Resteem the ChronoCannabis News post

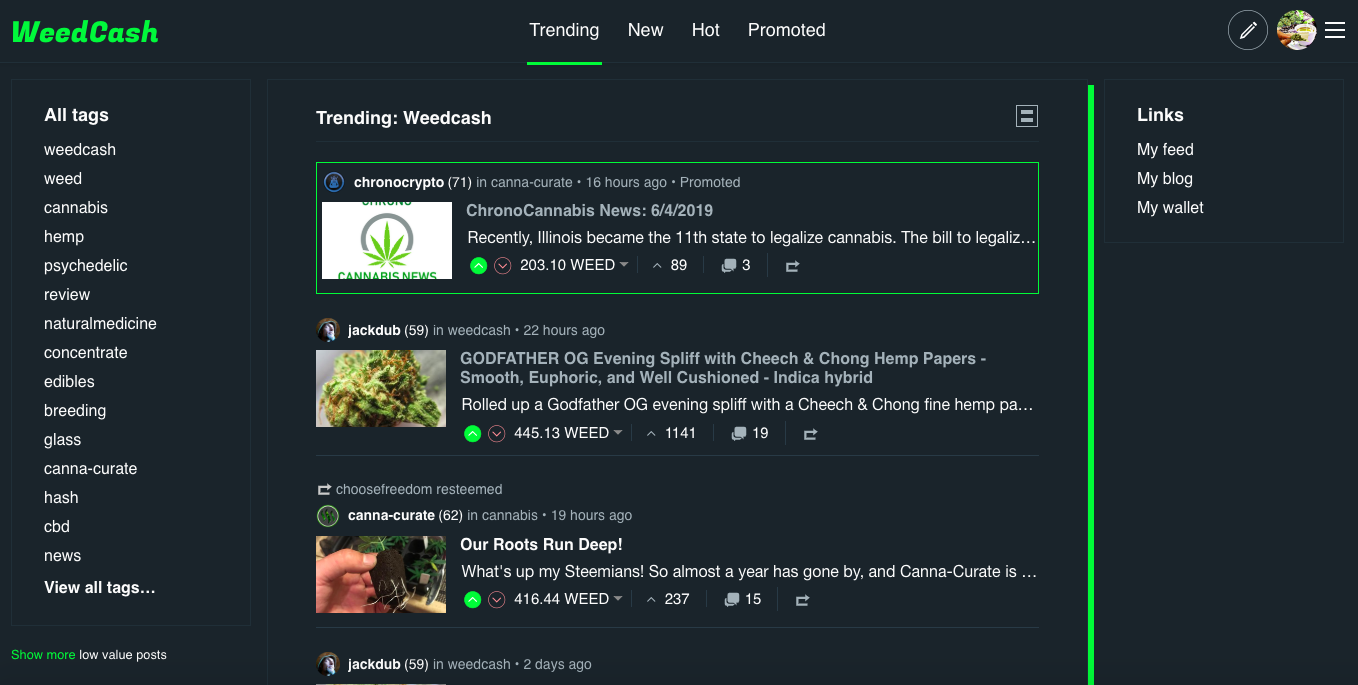click(x=792, y=266)
